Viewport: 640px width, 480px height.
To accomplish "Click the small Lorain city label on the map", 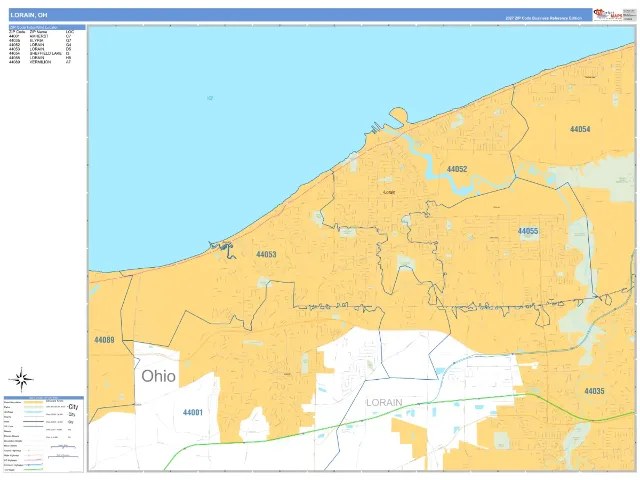I will (x=389, y=192).
